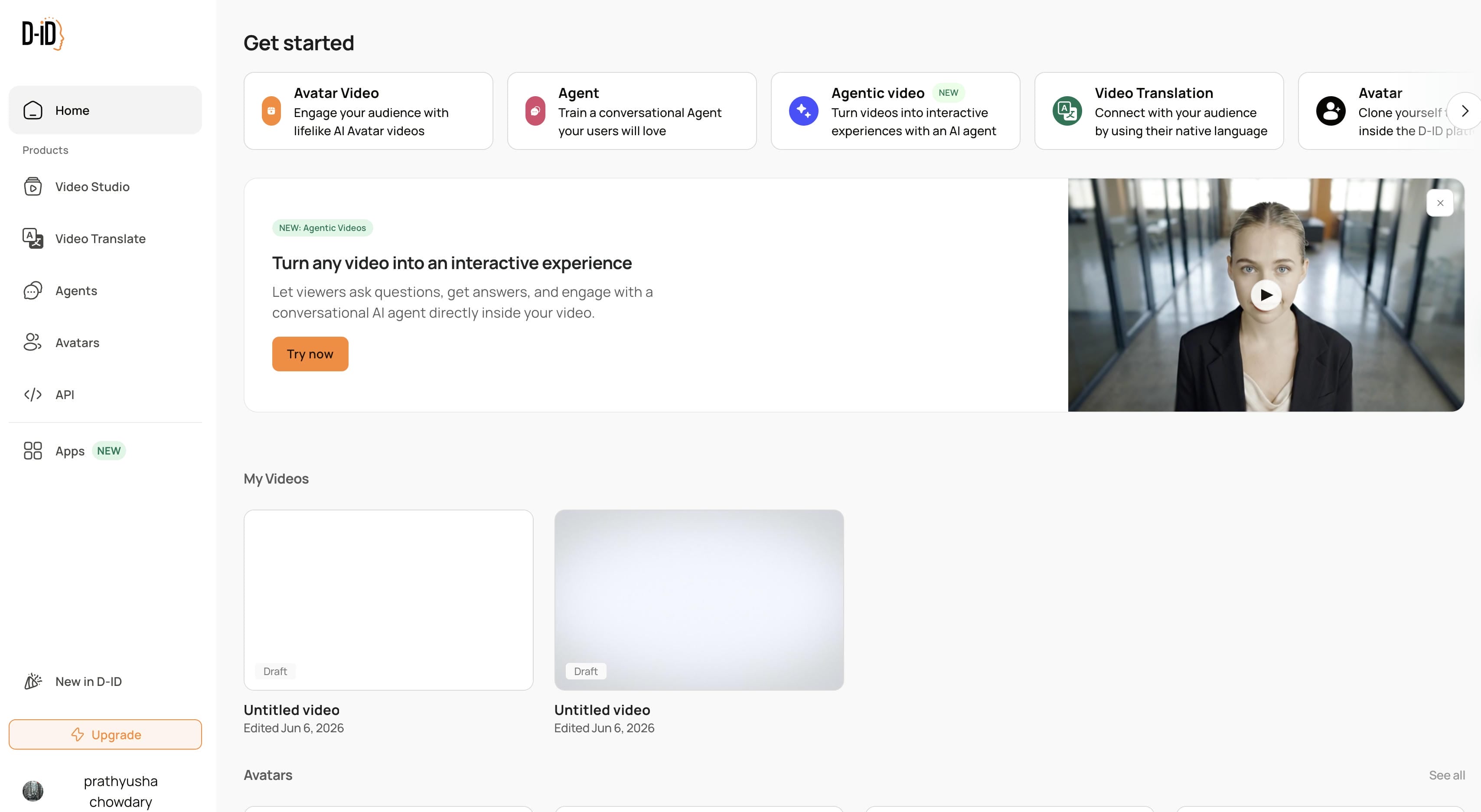Screen dimensions: 1481x812
Task: Open the Home menu item
Action: (105, 110)
